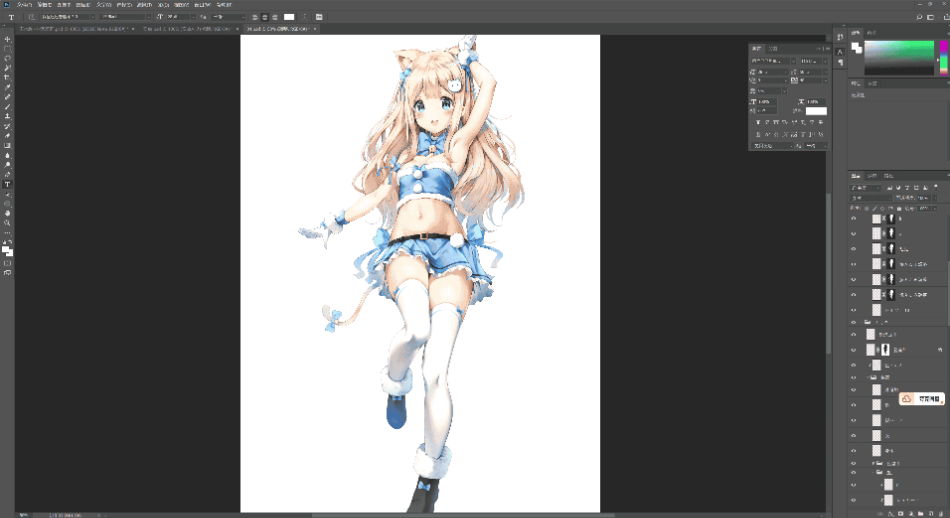The image size is (950, 518).
Task: Toggle Faux Bold in Character panel
Action: pyautogui.click(x=757, y=122)
